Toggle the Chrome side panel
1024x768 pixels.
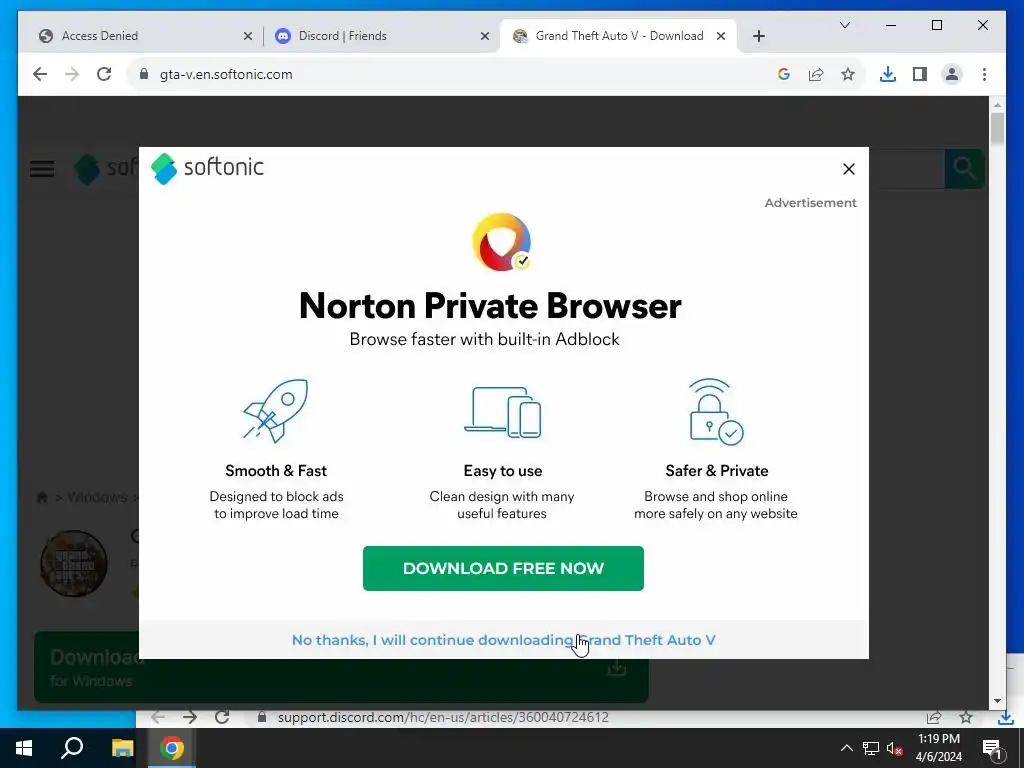tap(920, 74)
